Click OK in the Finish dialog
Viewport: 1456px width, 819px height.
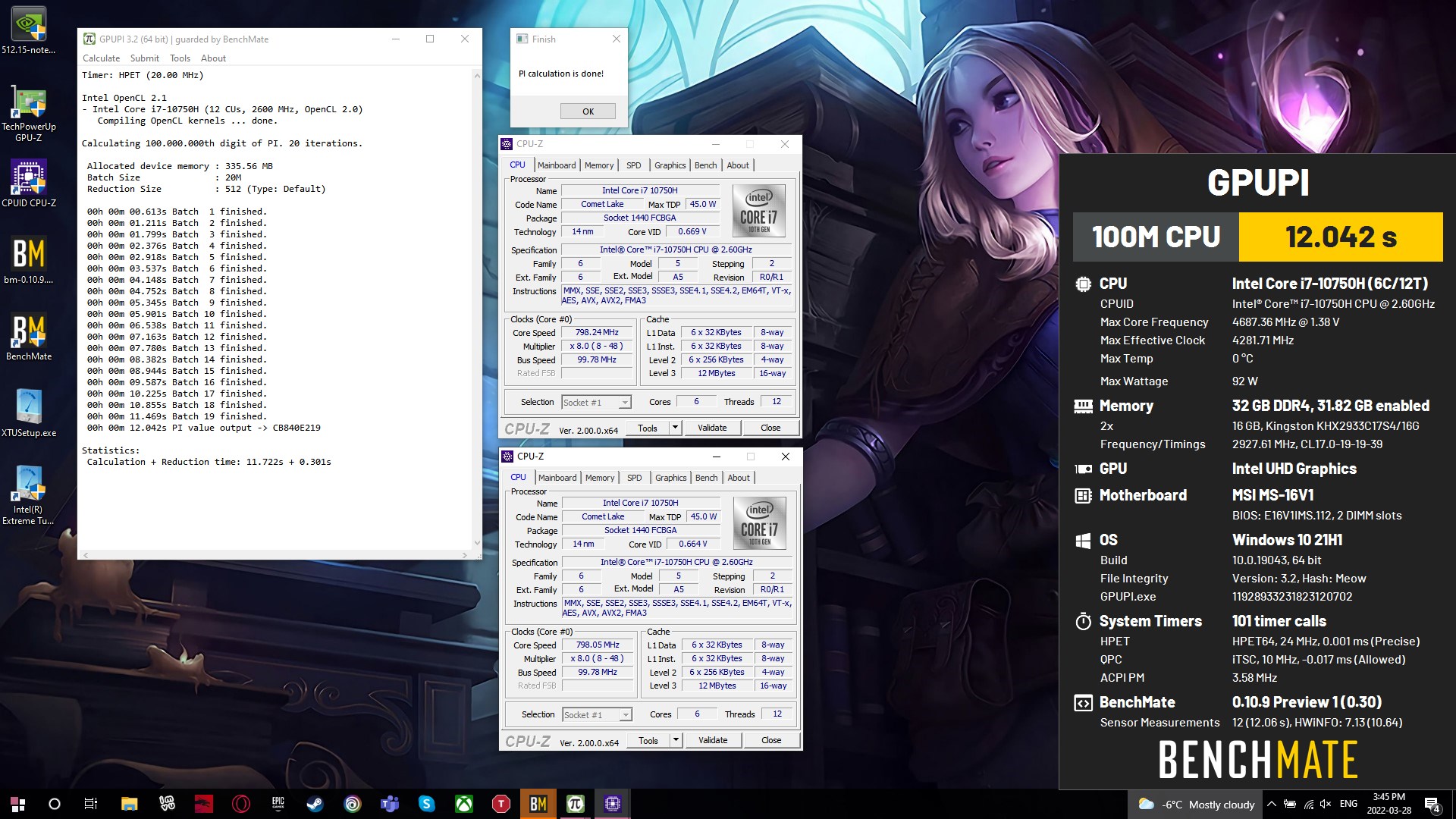(x=588, y=111)
